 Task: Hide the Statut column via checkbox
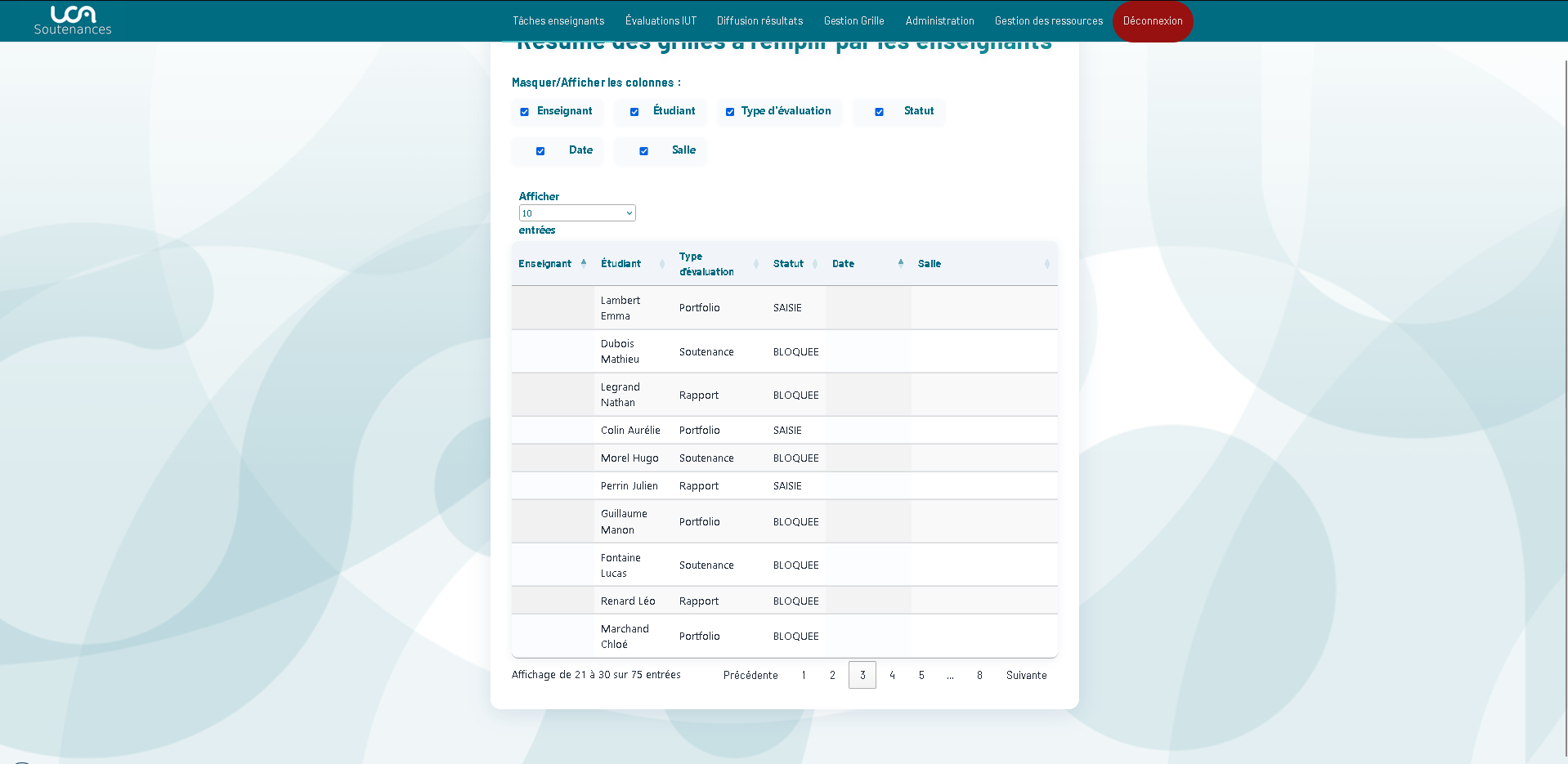click(880, 112)
